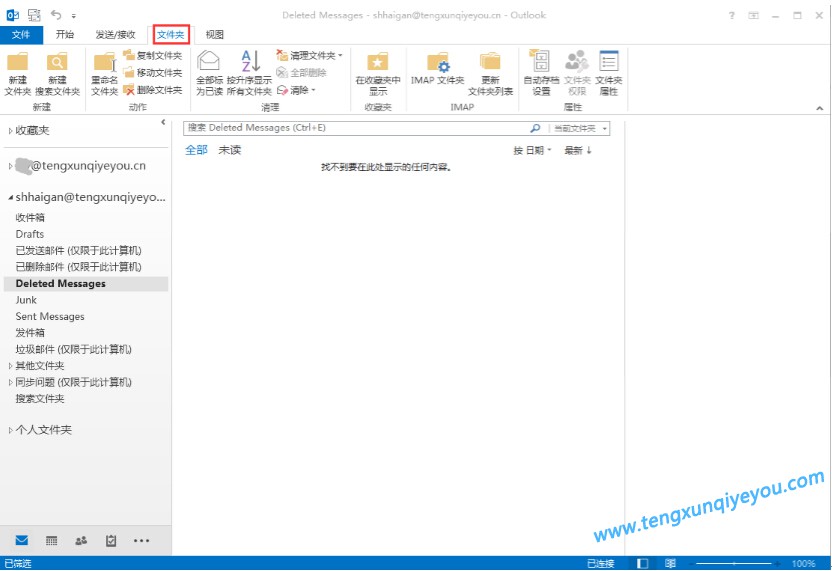Collapse the shhaigan@tengxunqiyeyo... account

click(x=10, y=197)
